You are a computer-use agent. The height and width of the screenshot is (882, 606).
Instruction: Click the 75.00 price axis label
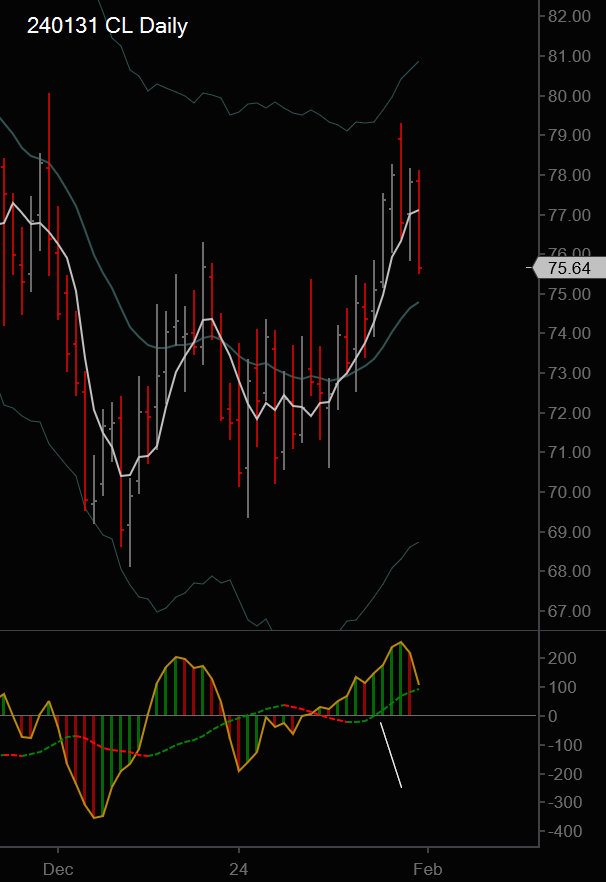click(569, 294)
